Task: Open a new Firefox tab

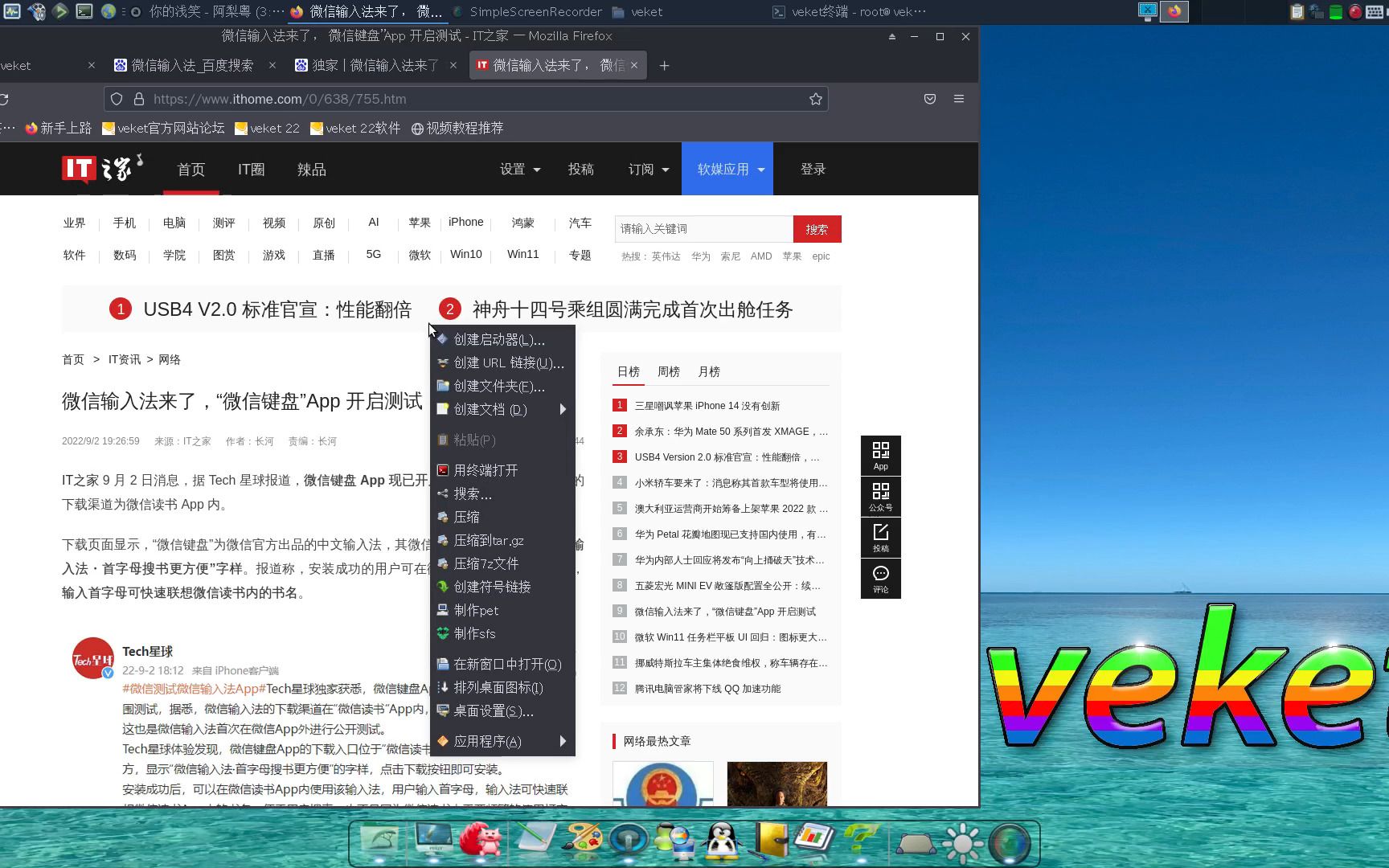Action: click(664, 66)
